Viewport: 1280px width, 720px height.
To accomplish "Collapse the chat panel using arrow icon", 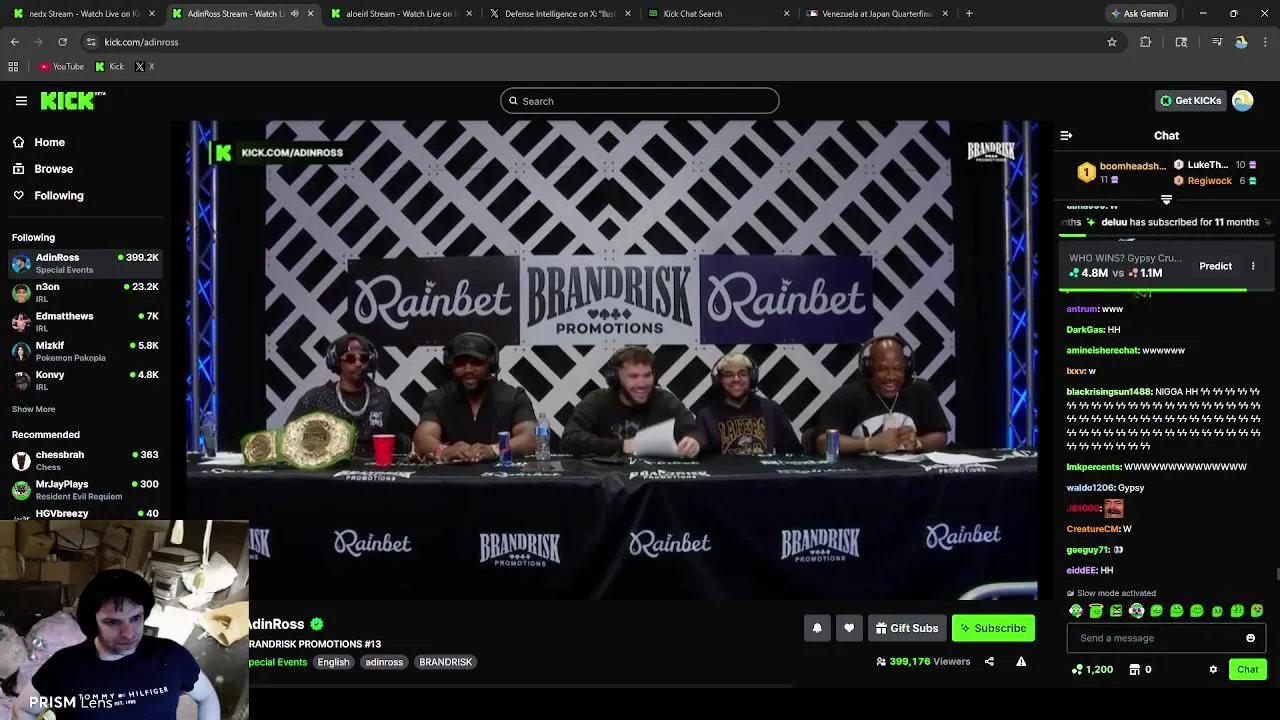I will [1066, 135].
